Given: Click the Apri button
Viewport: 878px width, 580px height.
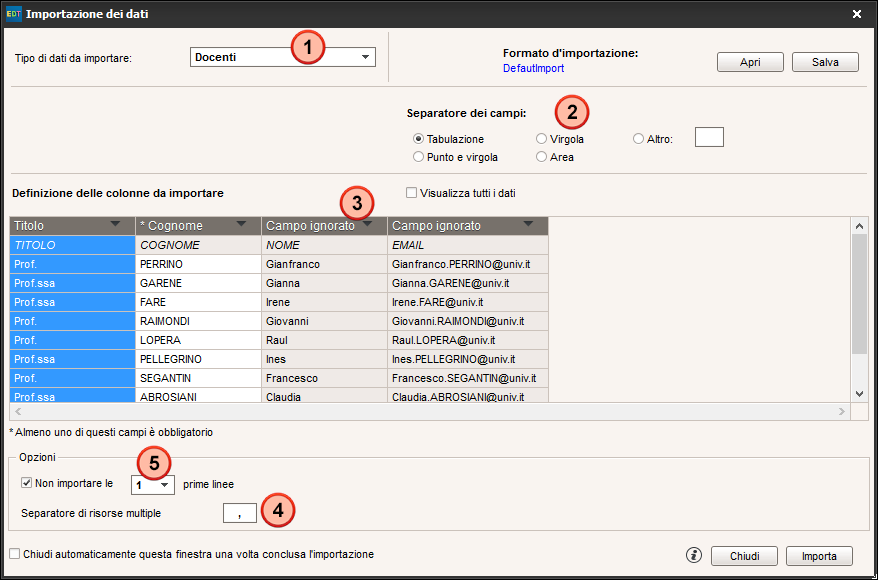Looking at the screenshot, I should [x=750, y=62].
